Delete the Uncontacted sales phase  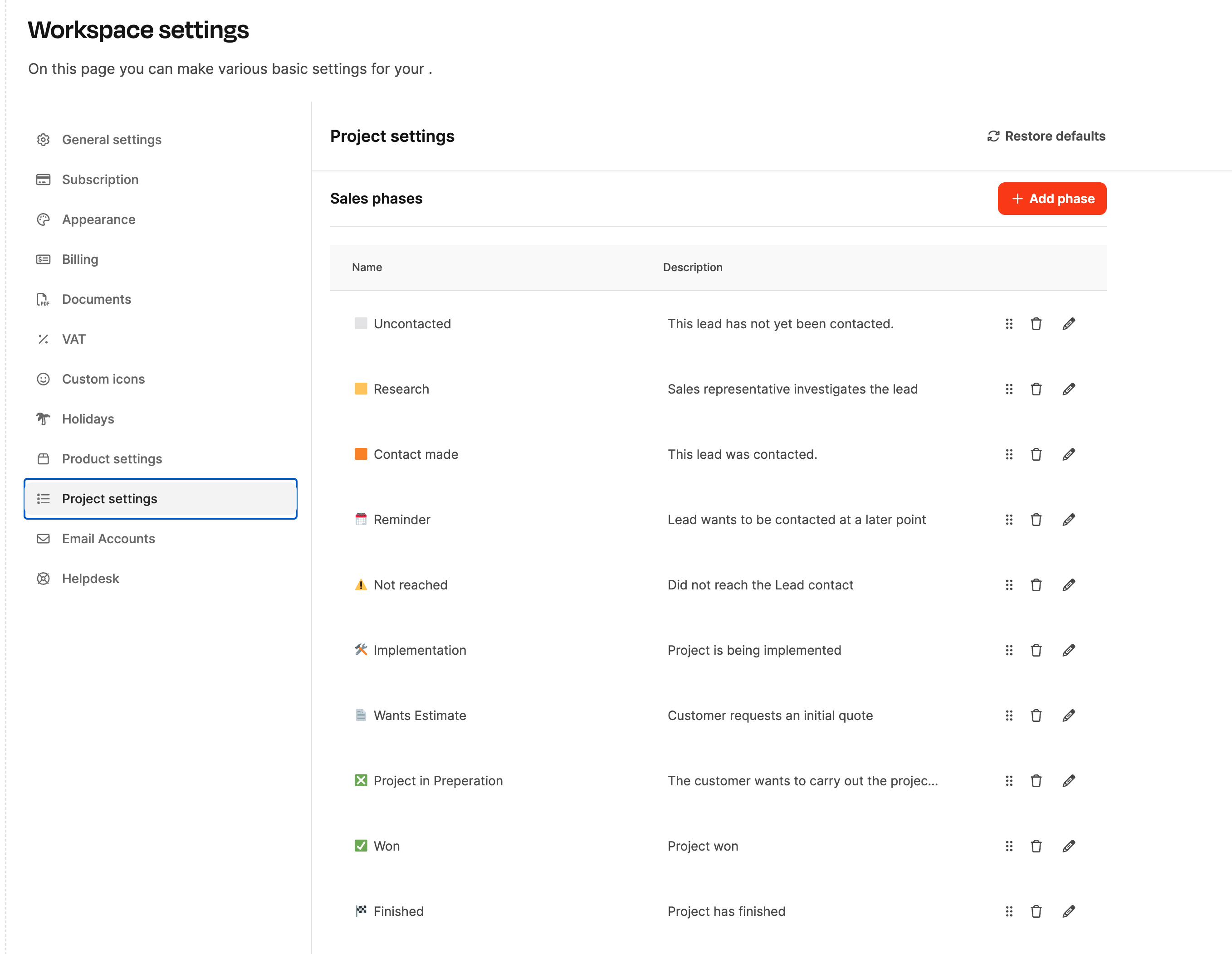click(x=1036, y=324)
